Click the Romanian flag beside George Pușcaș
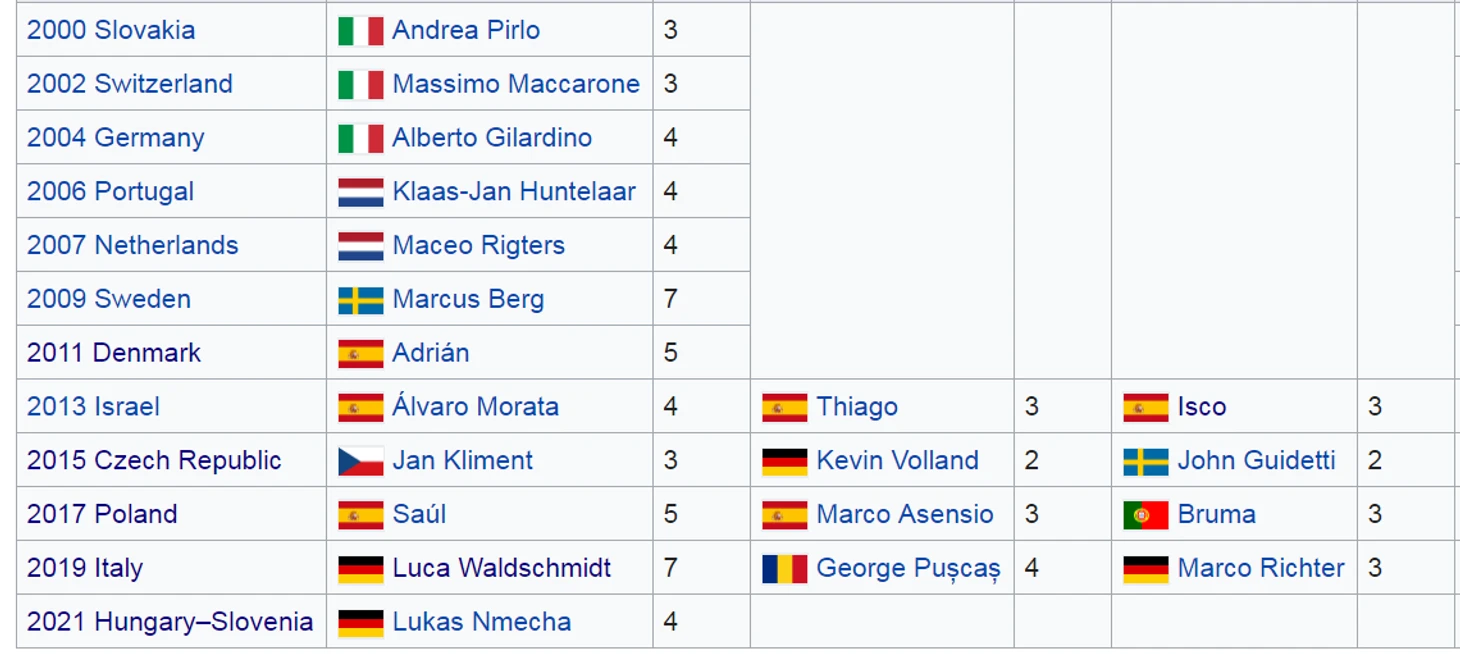This screenshot has height=654, width=1460. coord(784,569)
